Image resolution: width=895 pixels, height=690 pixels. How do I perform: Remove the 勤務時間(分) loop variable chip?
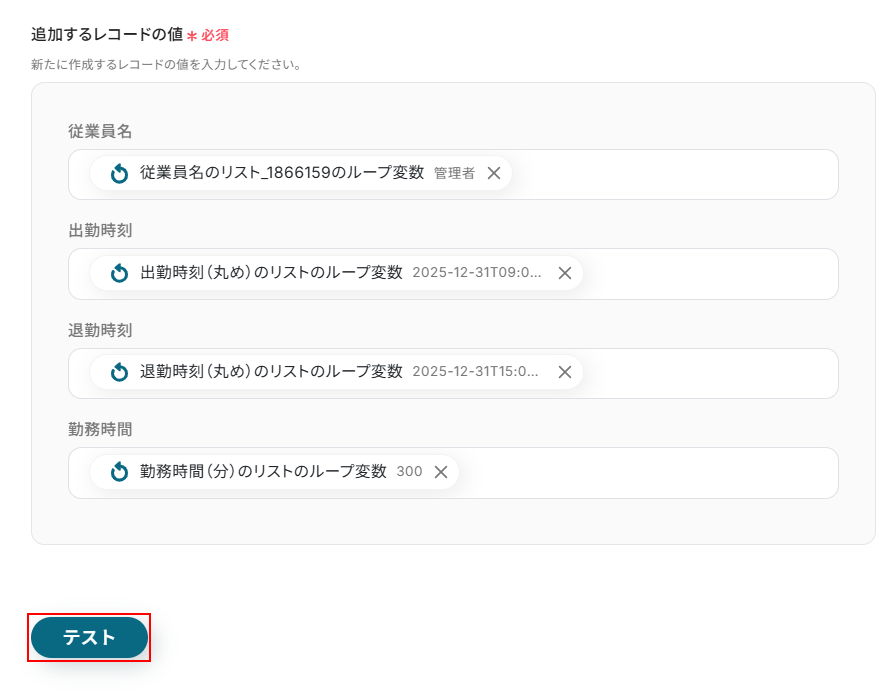tap(441, 472)
